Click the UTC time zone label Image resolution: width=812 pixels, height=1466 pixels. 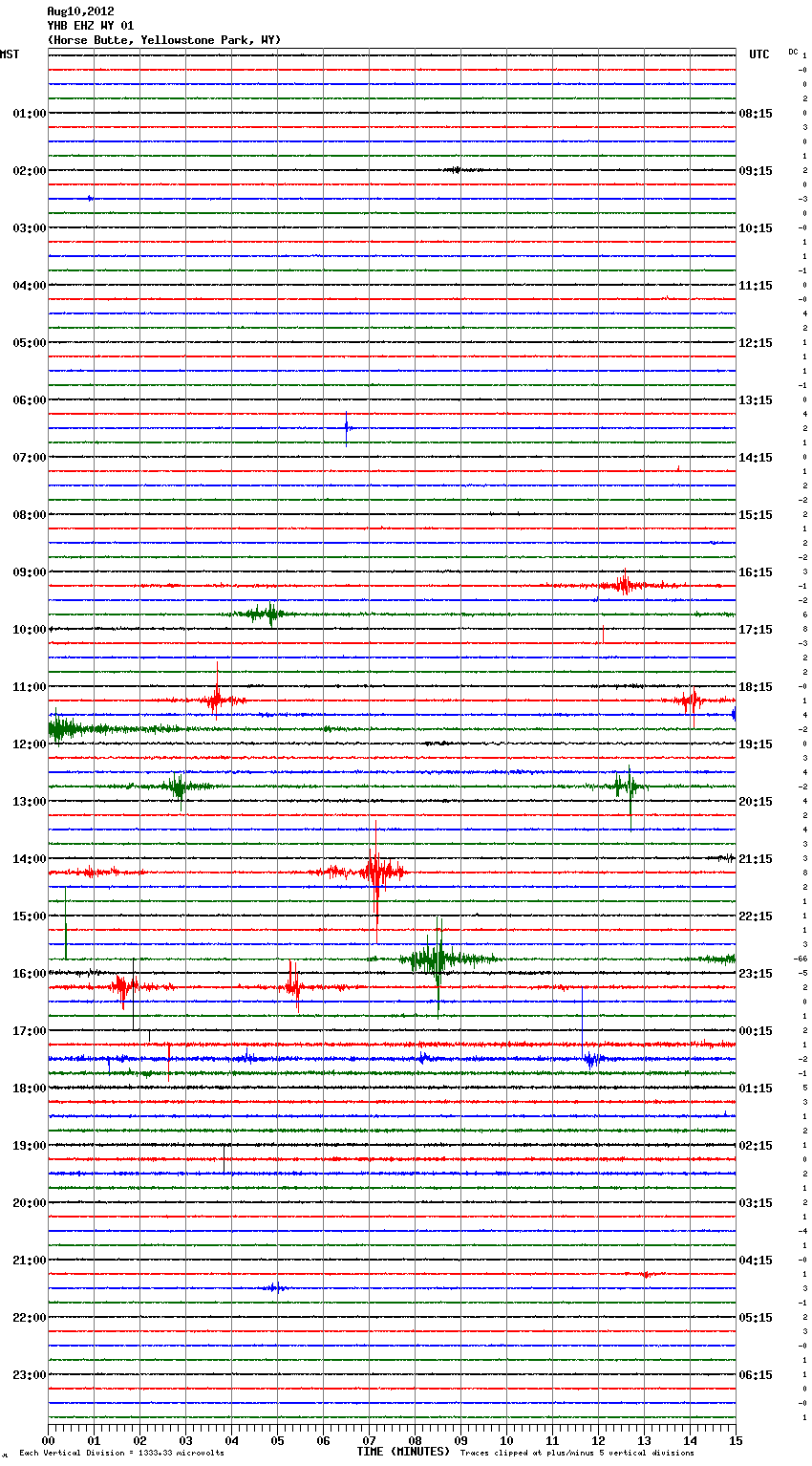pyautogui.click(x=759, y=54)
